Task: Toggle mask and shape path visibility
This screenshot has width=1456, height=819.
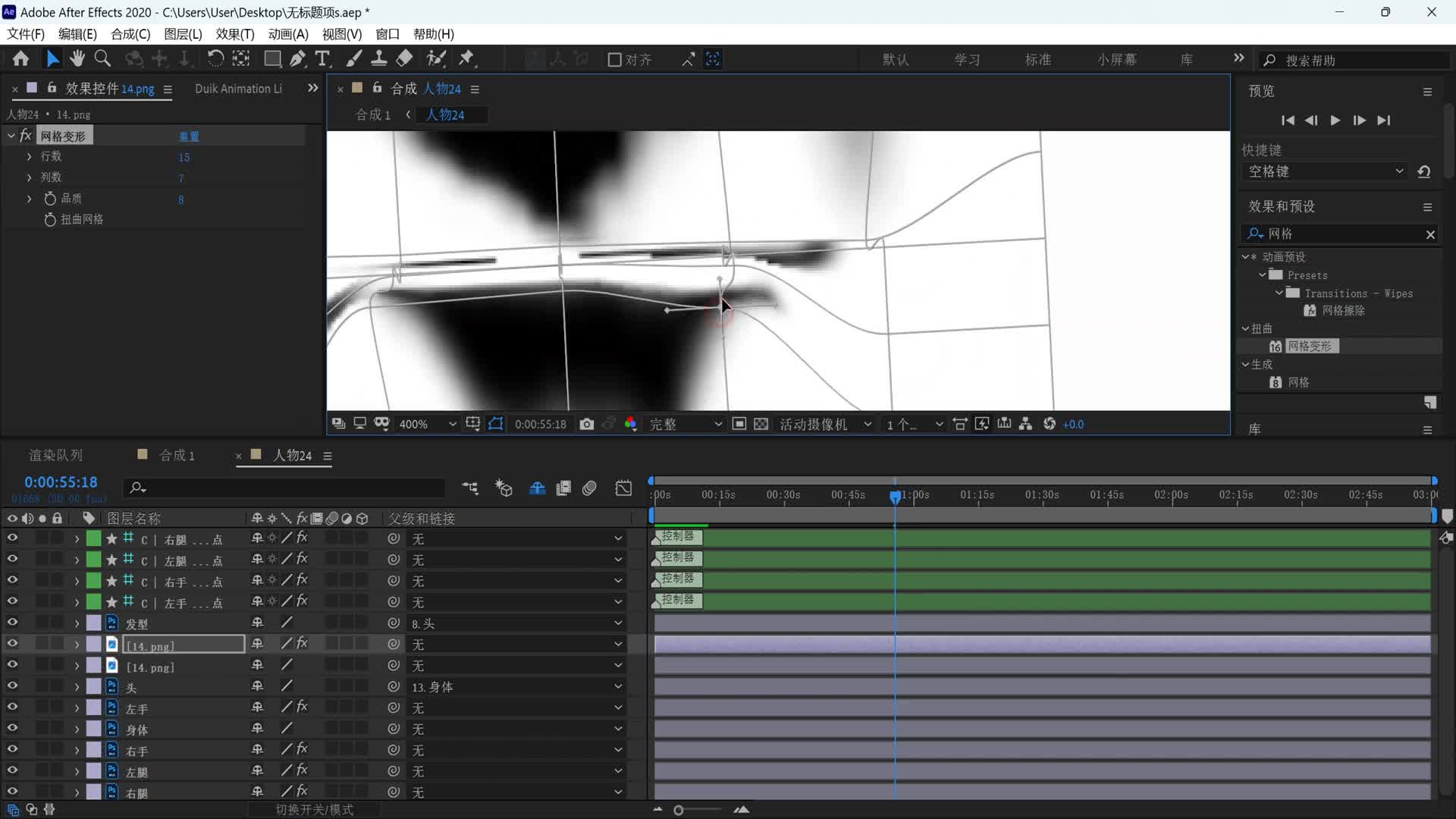Action: click(496, 424)
